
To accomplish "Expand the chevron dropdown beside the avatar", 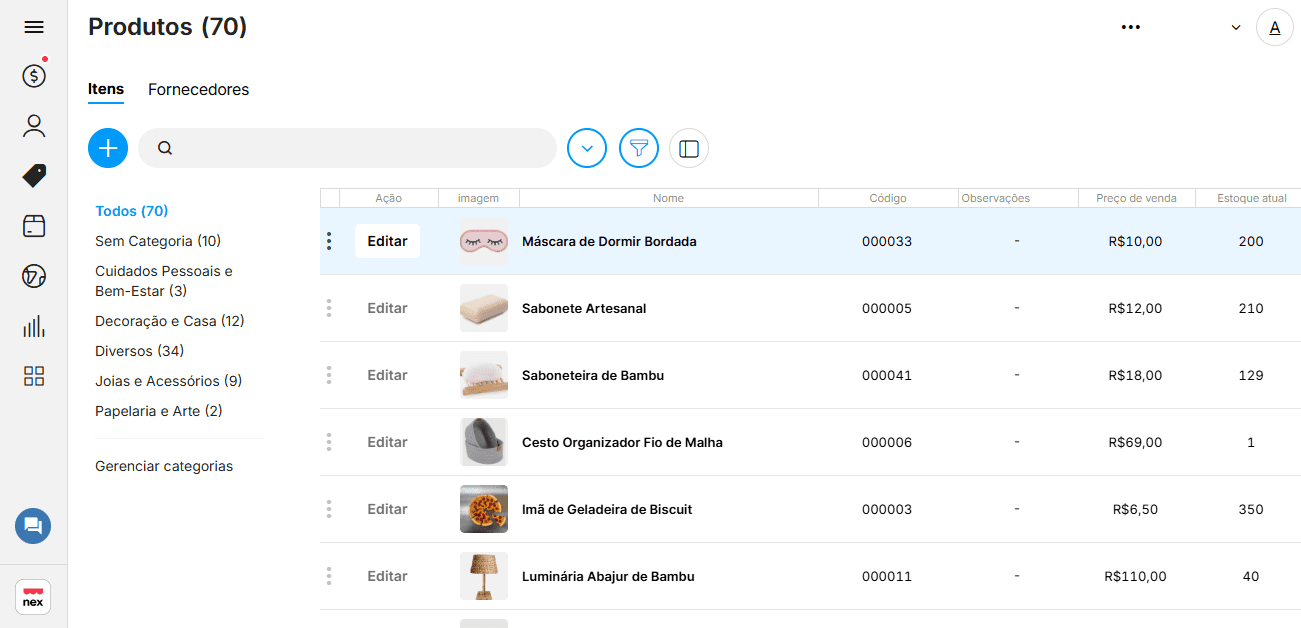I will click(1236, 28).
